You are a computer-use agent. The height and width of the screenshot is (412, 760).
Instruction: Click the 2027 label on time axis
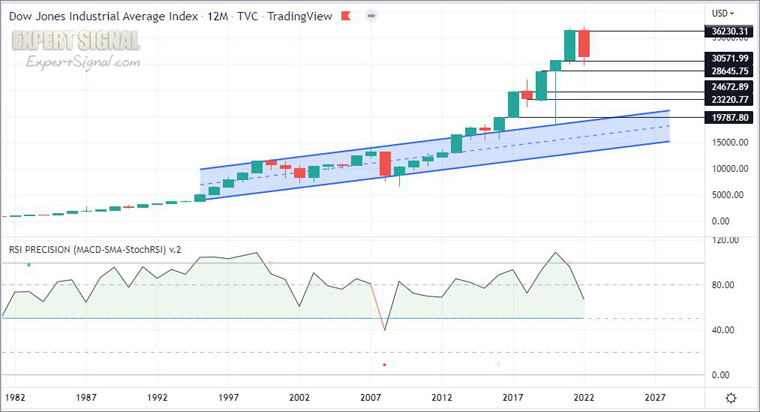tap(655, 397)
